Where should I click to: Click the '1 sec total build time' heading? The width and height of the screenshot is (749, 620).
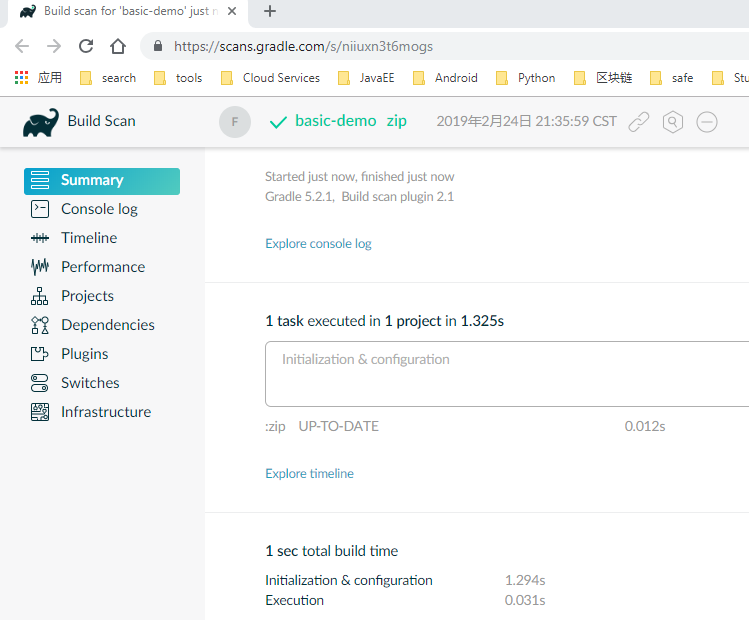click(x=332, y=551)
